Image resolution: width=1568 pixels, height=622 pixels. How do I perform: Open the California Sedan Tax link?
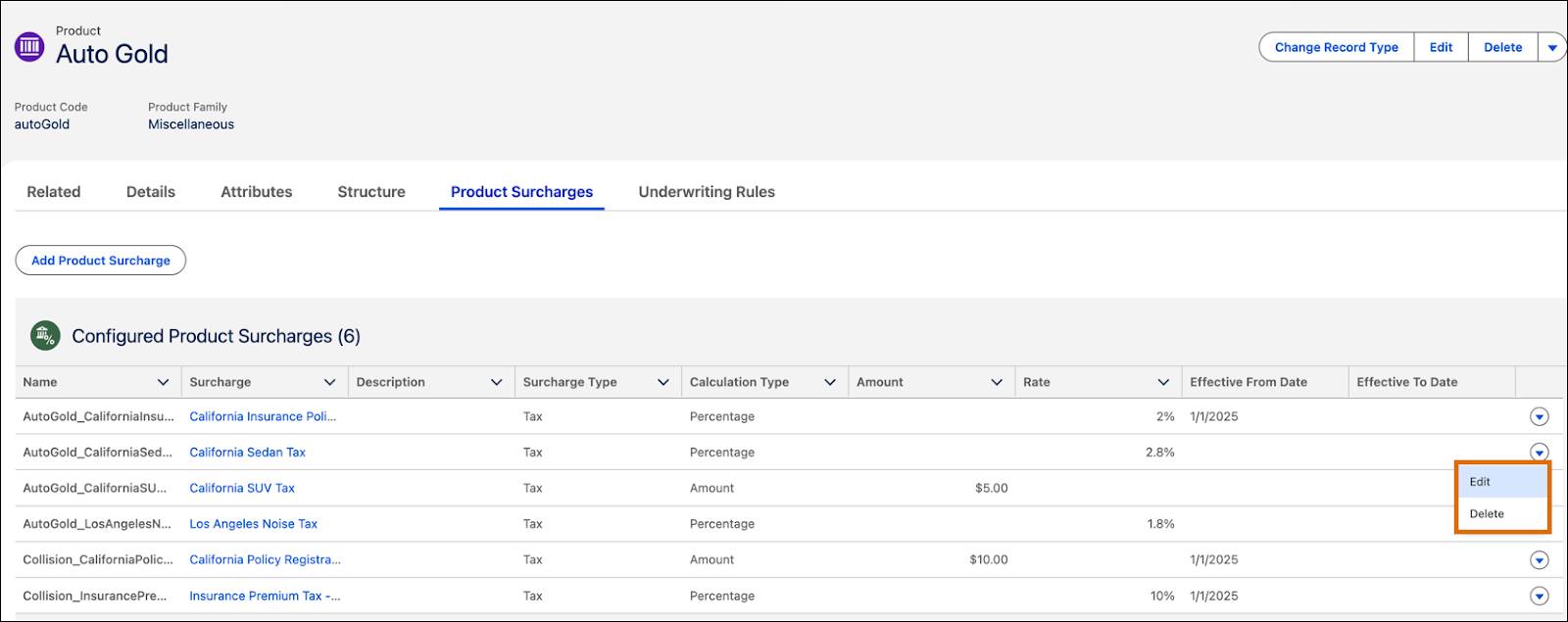[x=248, y=453]
